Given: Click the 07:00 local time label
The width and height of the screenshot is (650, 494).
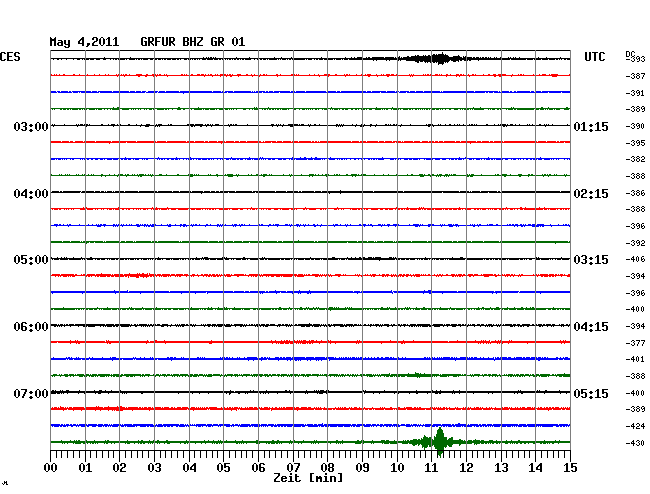Looking at the screenshot, I should (x=31, y=393).
